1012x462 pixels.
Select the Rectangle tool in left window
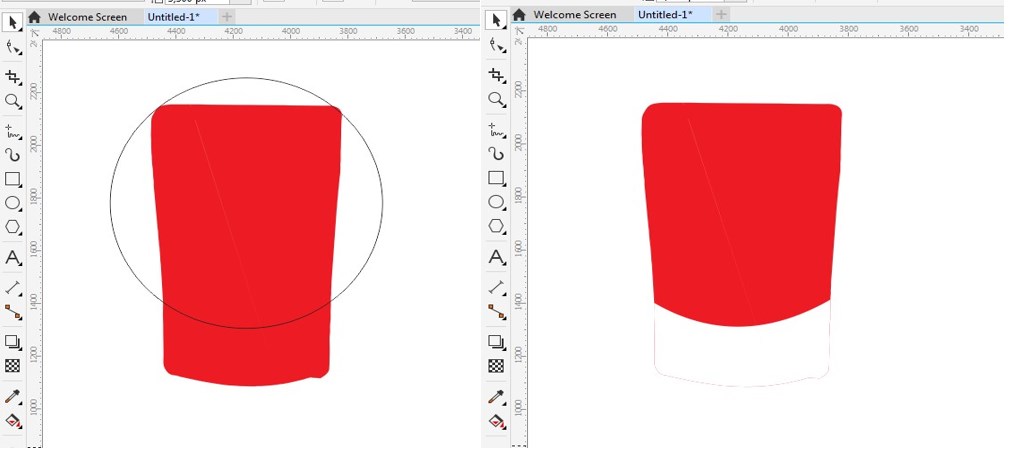pyautogui.click(x=12, y=179)
